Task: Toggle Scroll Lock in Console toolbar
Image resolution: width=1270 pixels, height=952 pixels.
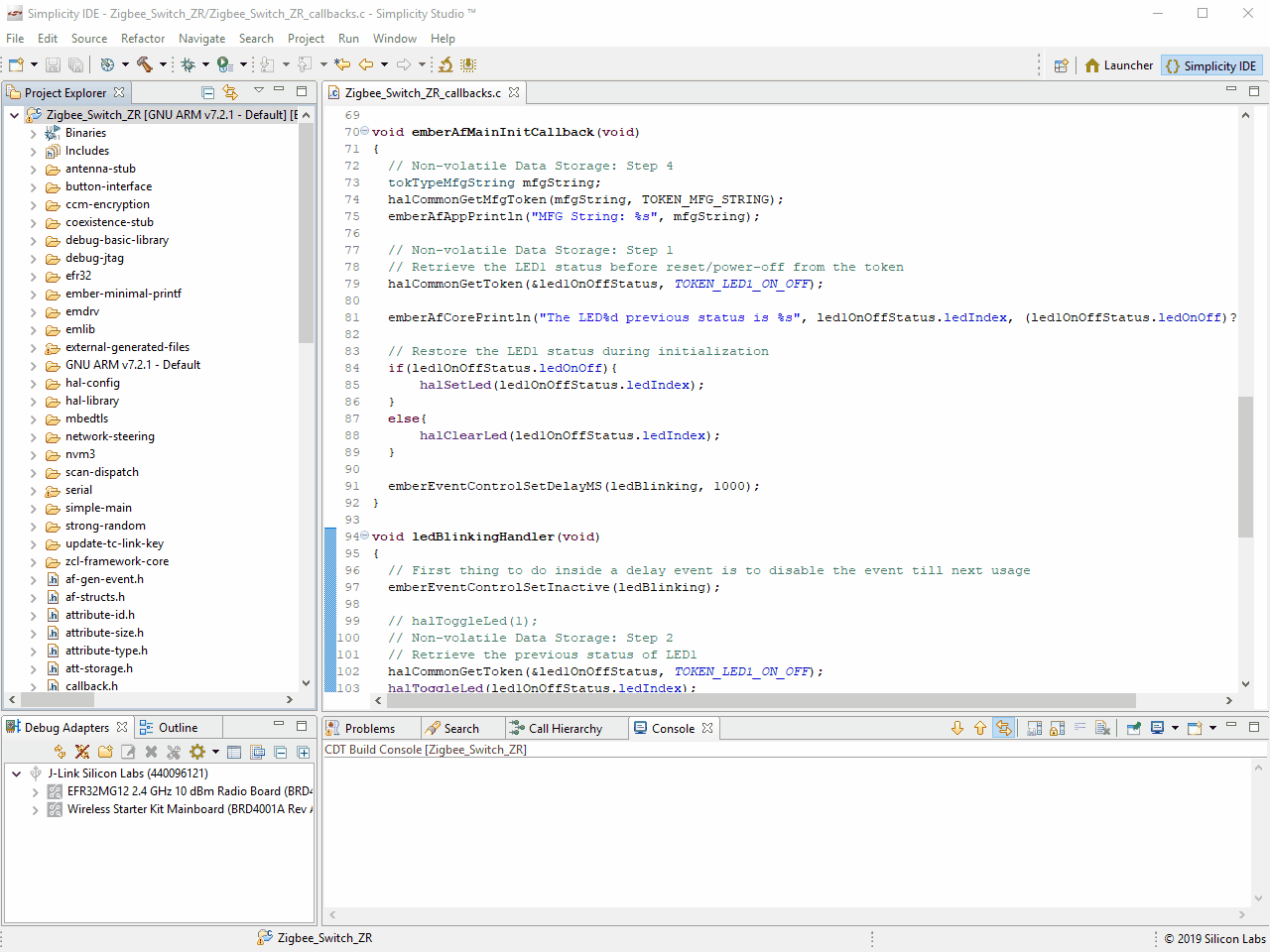Action: (1058, 728)
